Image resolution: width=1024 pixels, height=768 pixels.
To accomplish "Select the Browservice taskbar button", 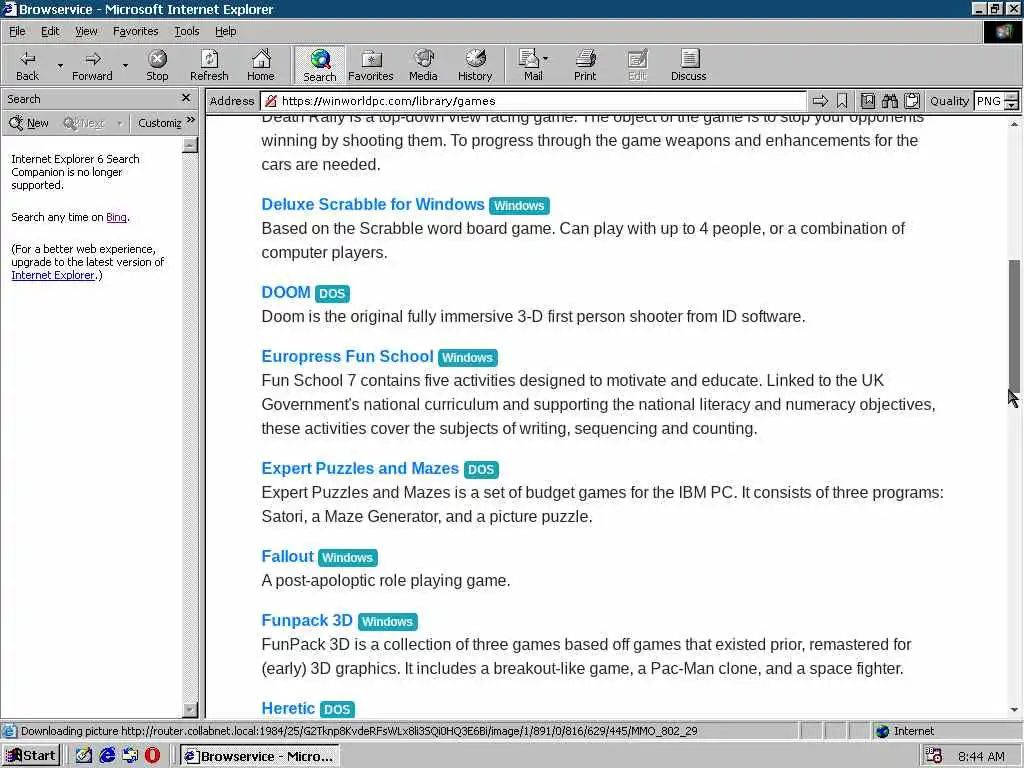I will (x=260, y=756).
